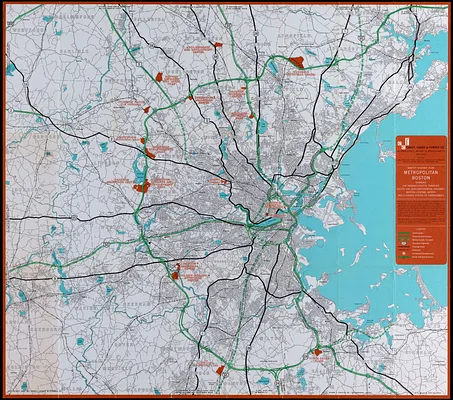The image size is (453, 400).
Task: Click the BURLINGTON town label
Action: (185, 72)
